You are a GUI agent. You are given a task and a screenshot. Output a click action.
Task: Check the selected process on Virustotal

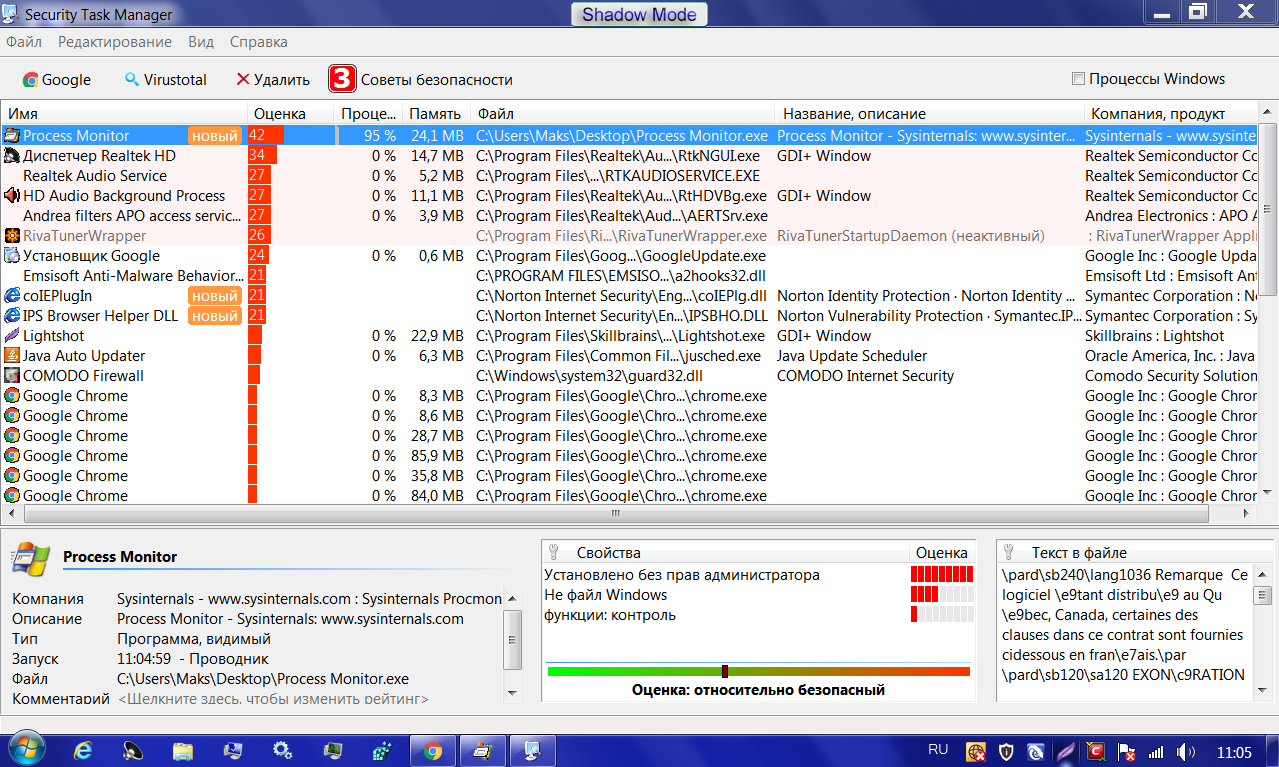[x=165, y=79]
